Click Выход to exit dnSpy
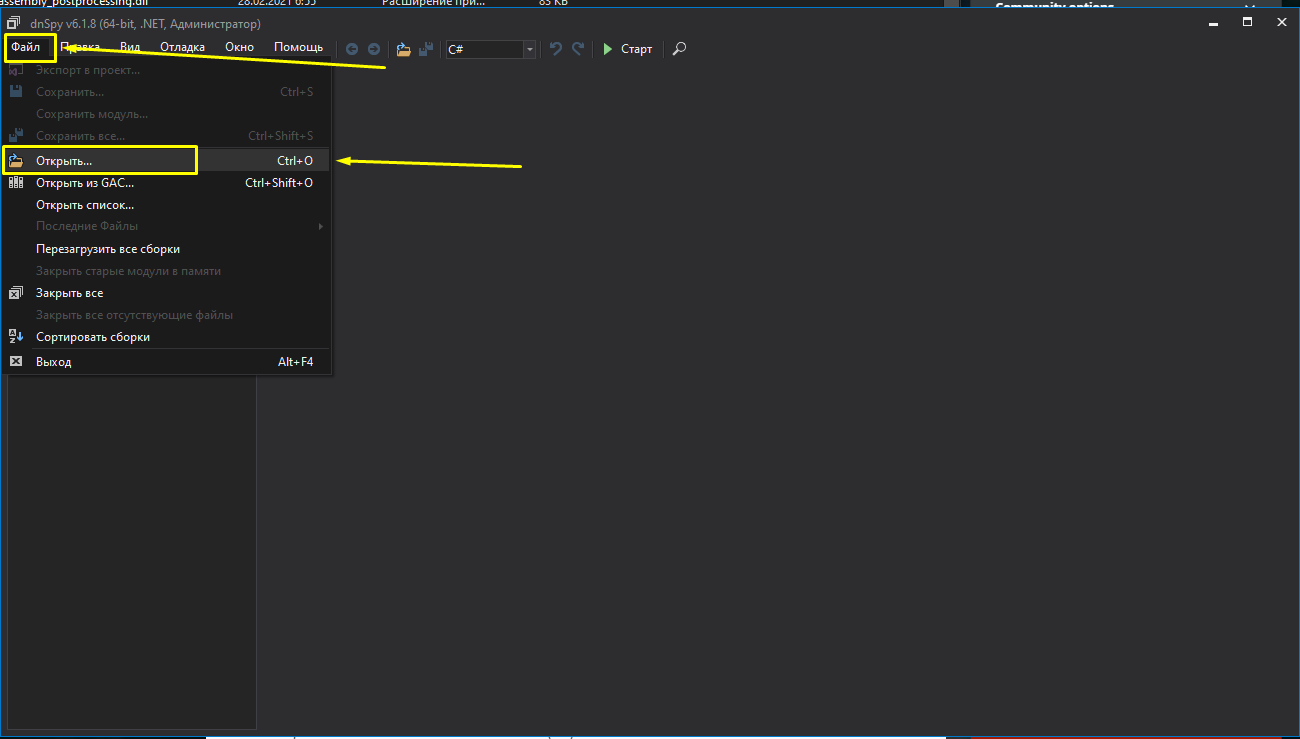The height and width of the screenshot is (739, 1300). (x=54, y=362)
